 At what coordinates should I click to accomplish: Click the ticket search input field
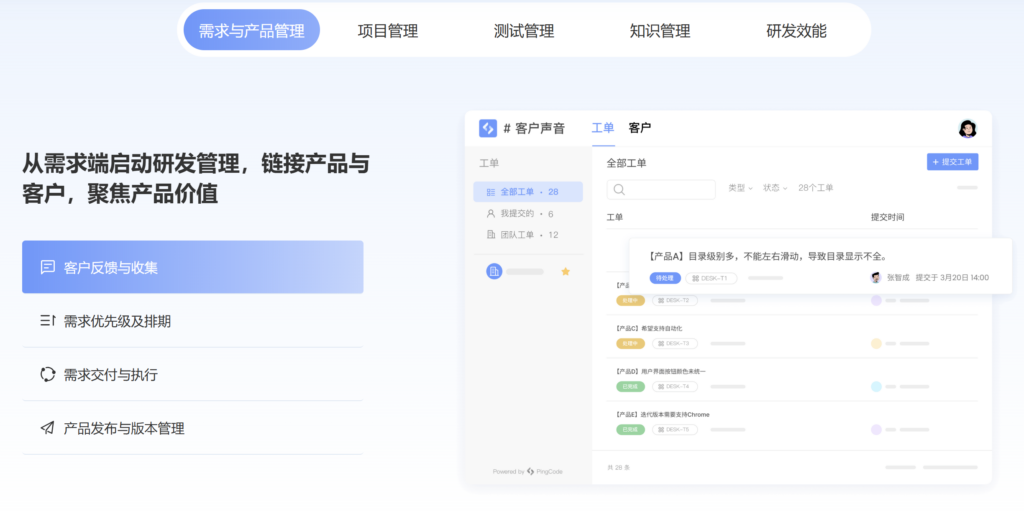pos(661,189)
